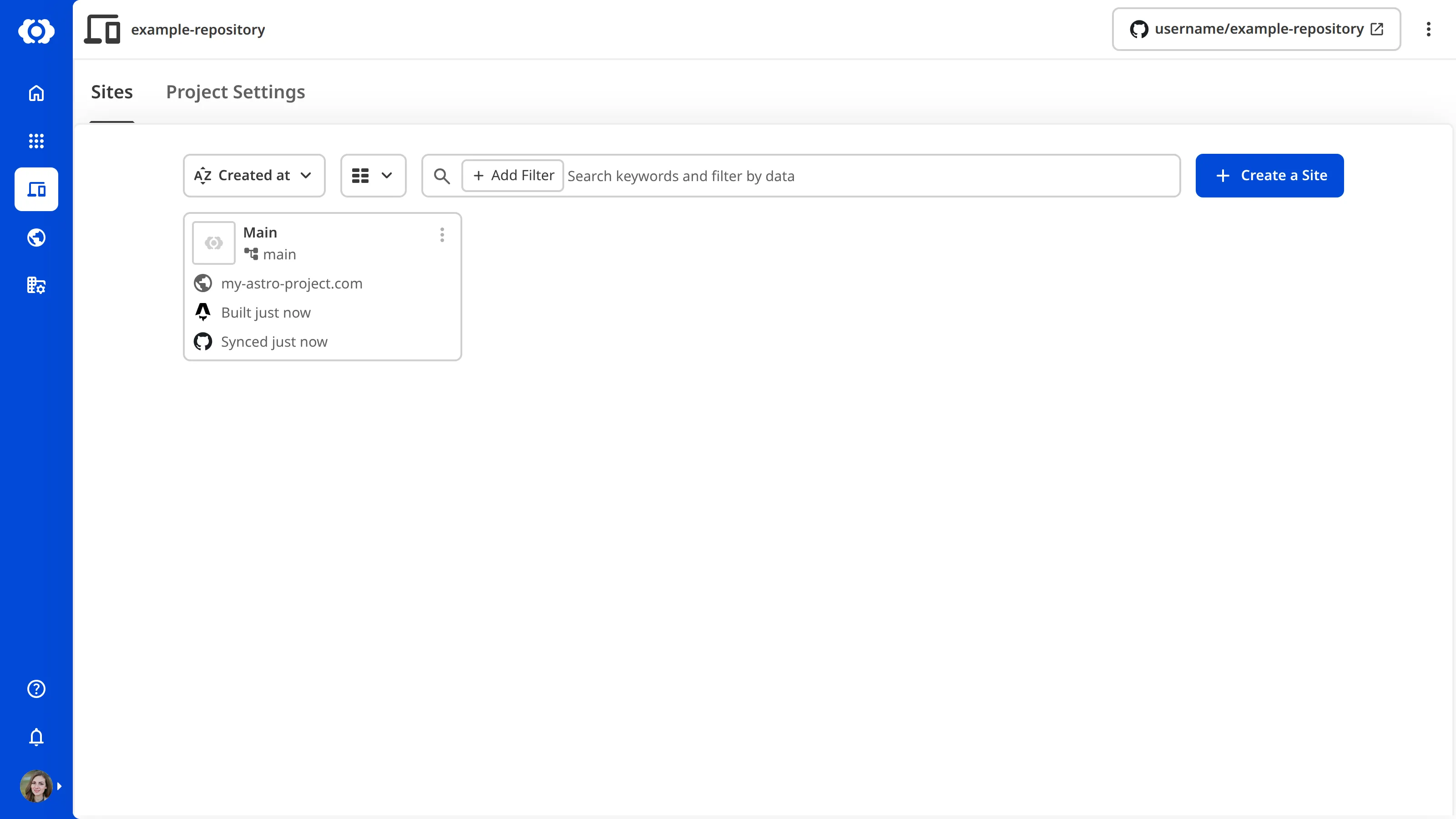Open the Home icon in sidebar
This screenshot has width=1456, height=819.
tap(36, 93)
